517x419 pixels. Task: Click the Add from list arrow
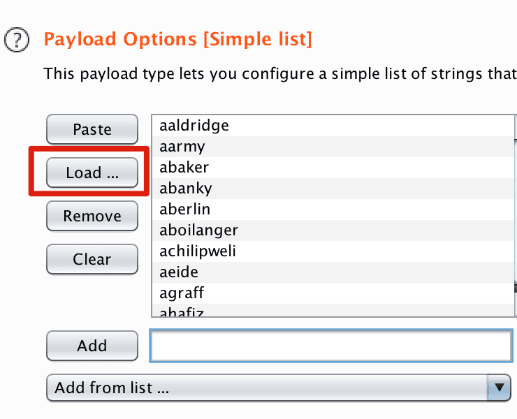(499, 388)
